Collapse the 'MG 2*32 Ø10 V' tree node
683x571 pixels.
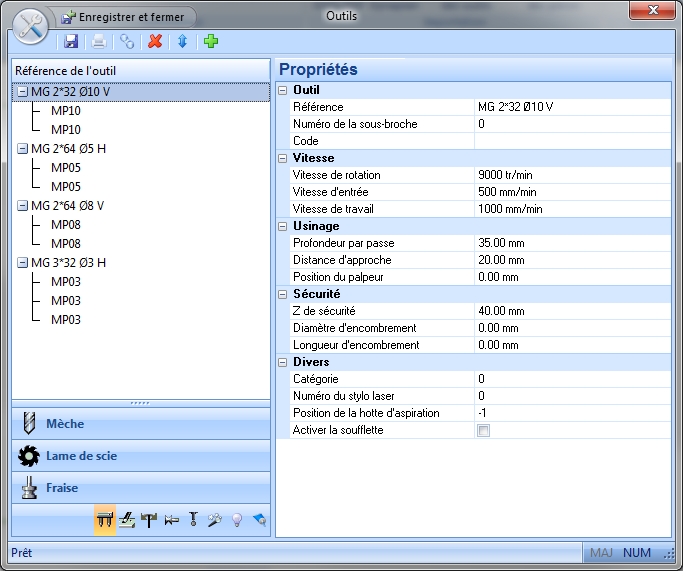click(x=22, y=92)
